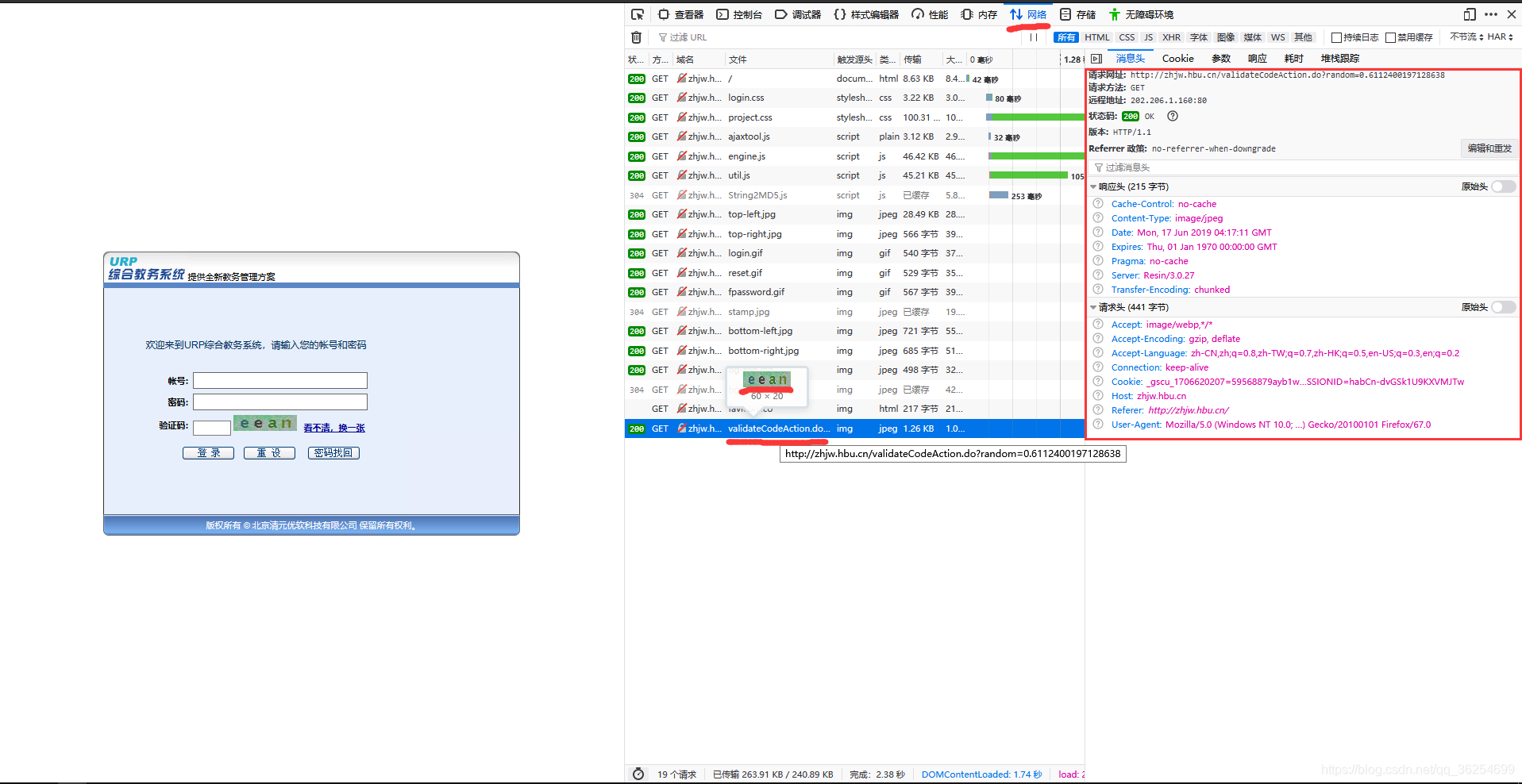Click help icon beside Expires header
This screenshot has width=1522, height=784.
click(x=1098, y=247)
